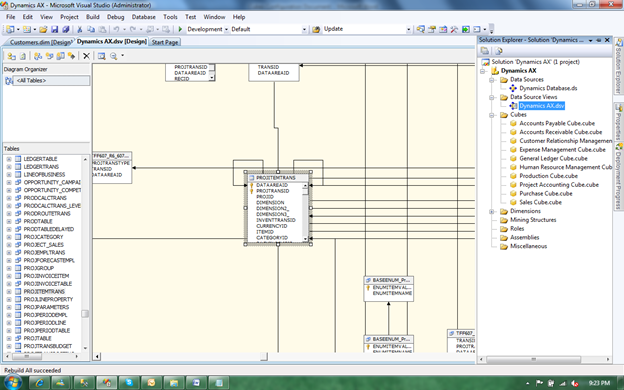Select the Mining Structures folder
Viewport: 624px width, 390px height.
click(533, 220)
